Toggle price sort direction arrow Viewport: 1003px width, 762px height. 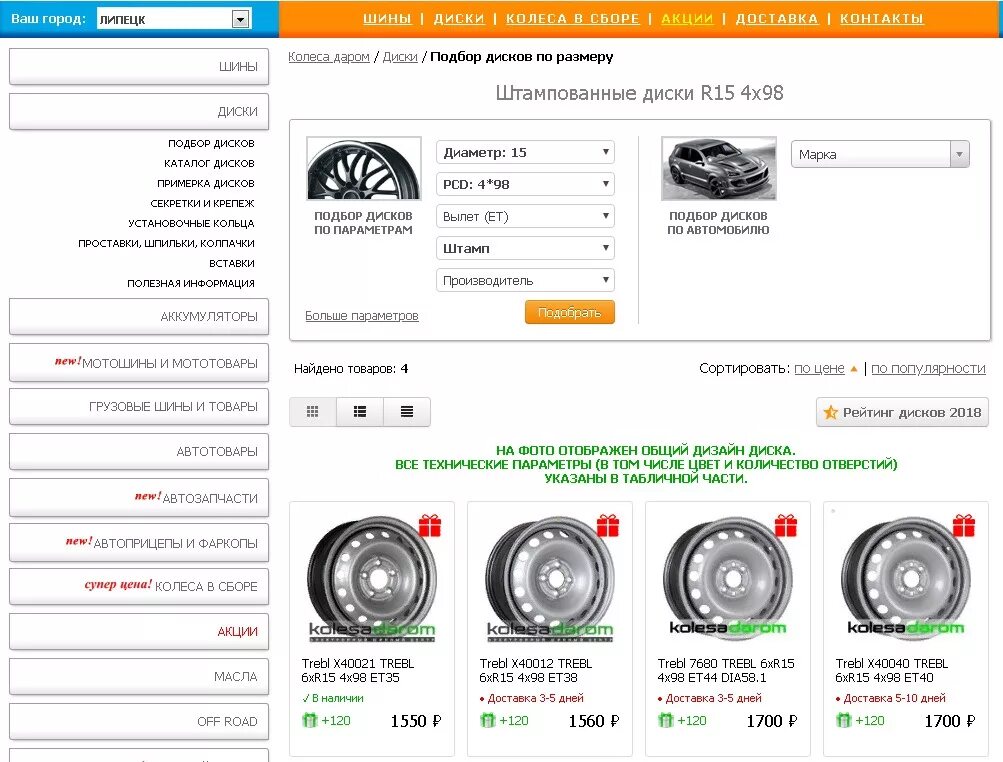[x=853, y=369]
